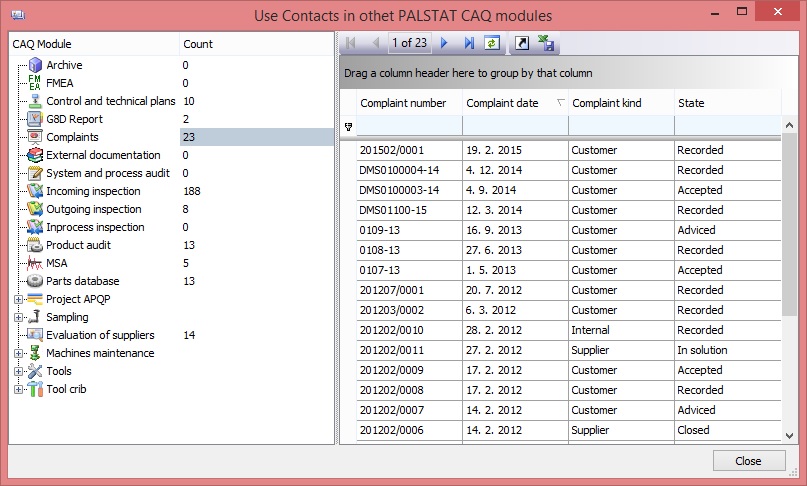Viewport: 807px width, 486px height.
Task: Click the Complaint number filter field
Action: tap(409, 126)
